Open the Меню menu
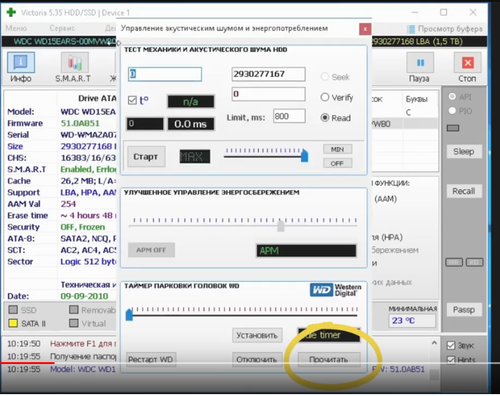 click(x=16, y=28)
